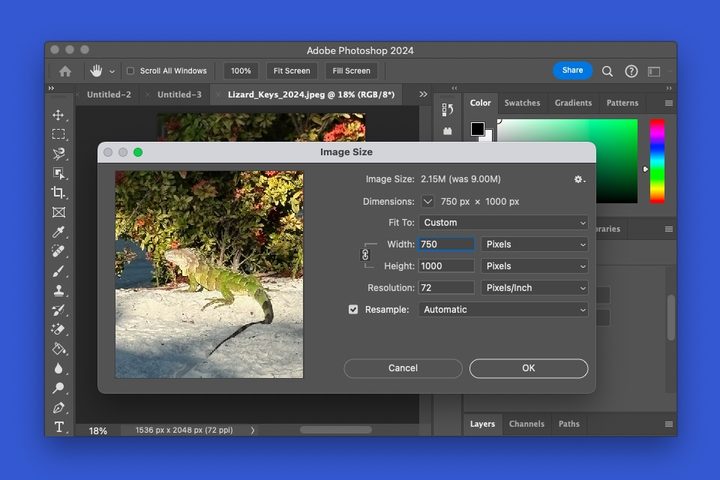Switch to the Swatches tab

(x=522, y=103)
